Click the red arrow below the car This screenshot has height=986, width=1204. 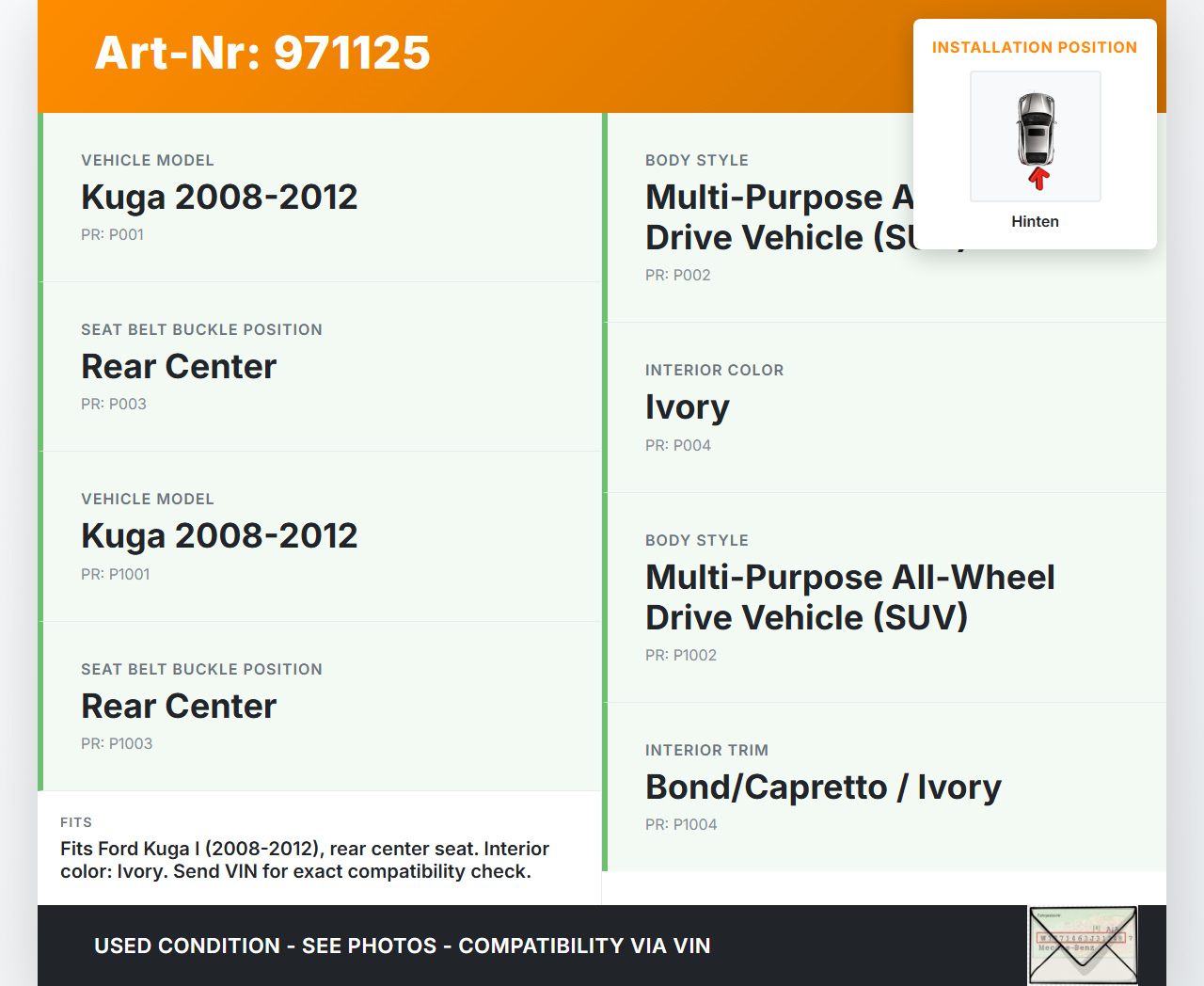click(x=1038, y=179)
